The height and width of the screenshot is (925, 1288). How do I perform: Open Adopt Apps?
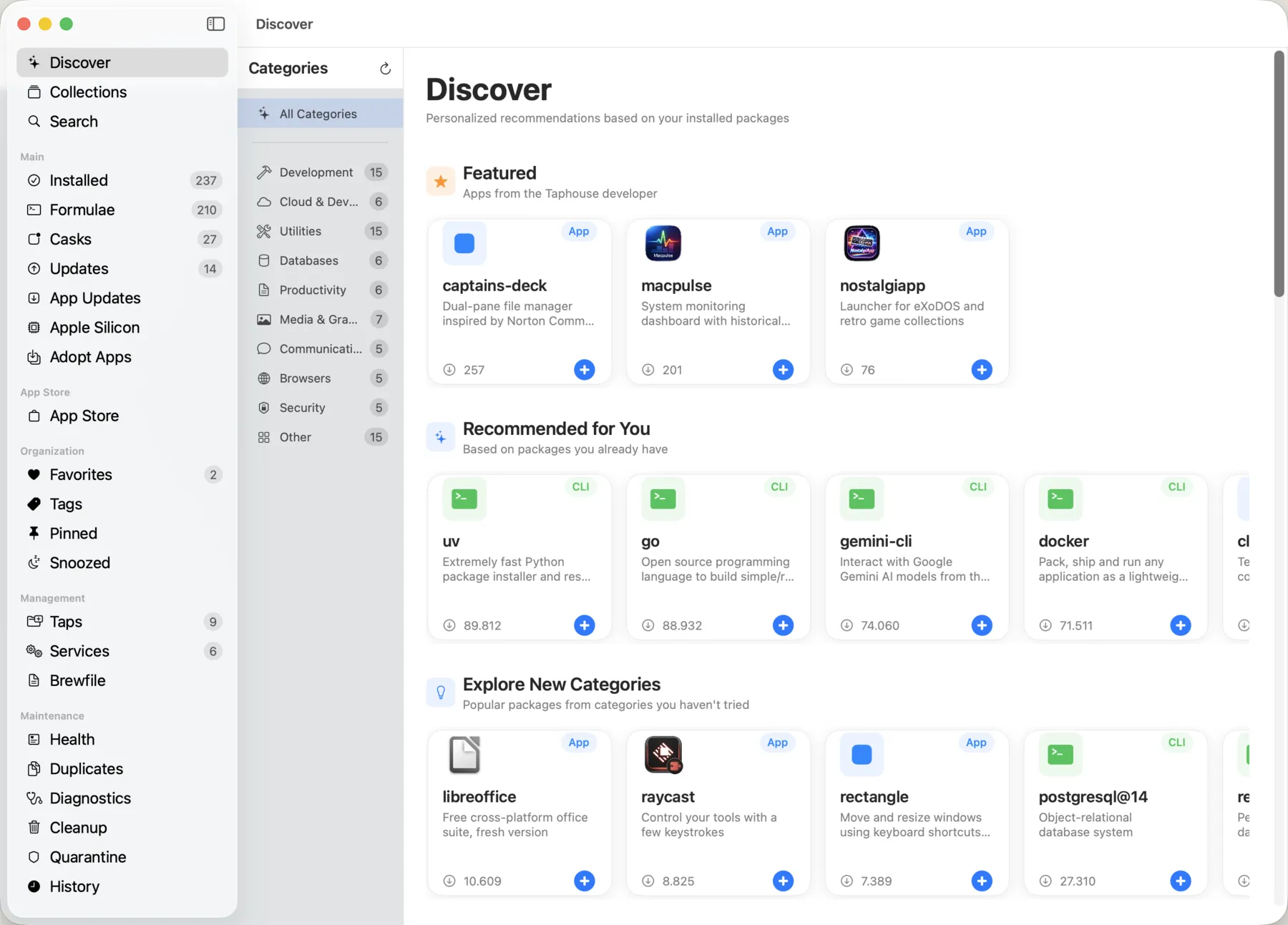[122, 357]
